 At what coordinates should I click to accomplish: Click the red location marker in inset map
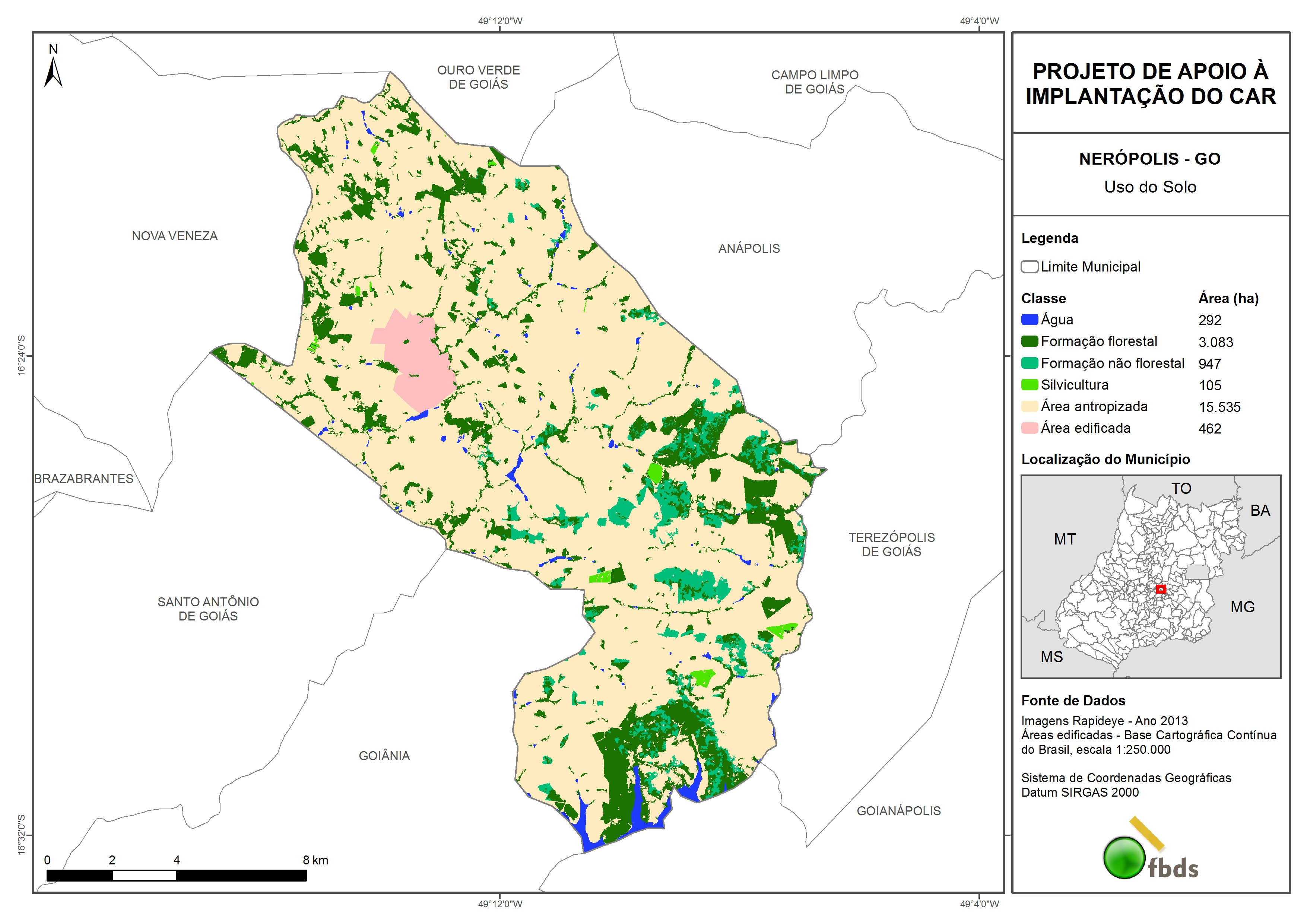click(1161, 589)
